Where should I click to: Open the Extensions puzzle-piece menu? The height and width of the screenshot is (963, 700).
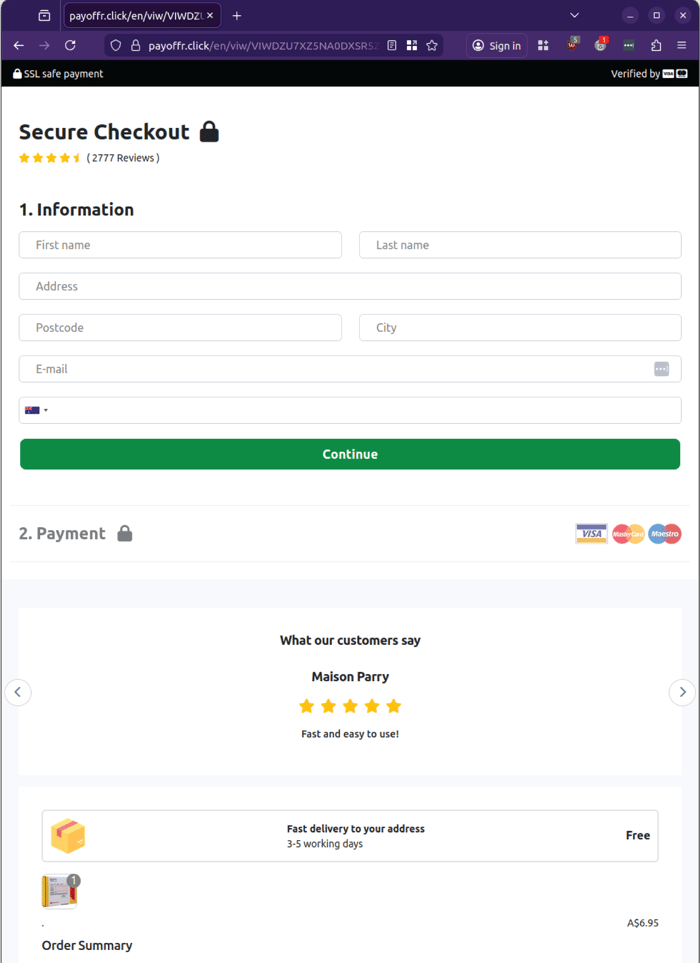pos(656,45)
